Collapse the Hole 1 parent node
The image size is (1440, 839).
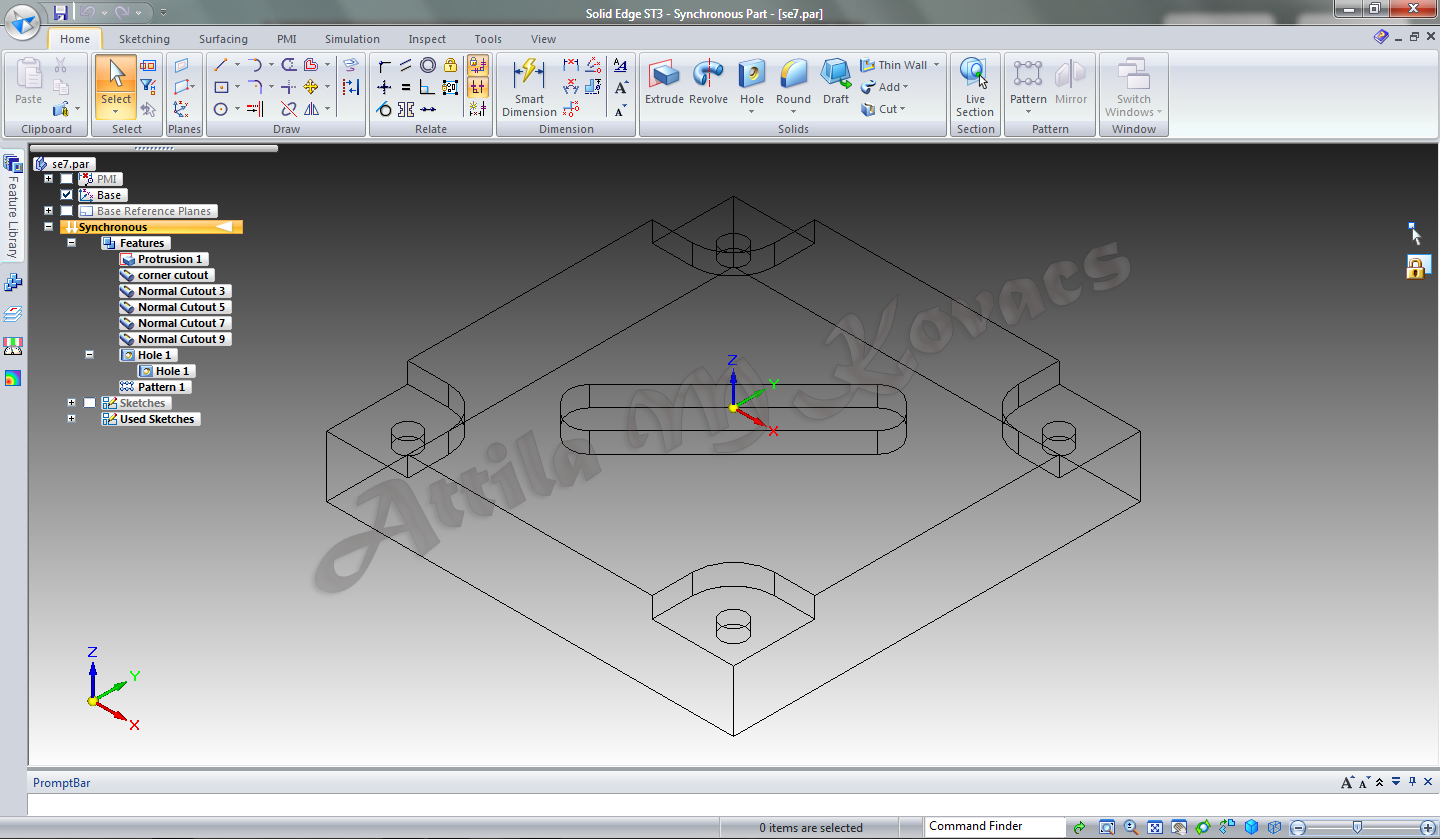(x=89, y=355)
